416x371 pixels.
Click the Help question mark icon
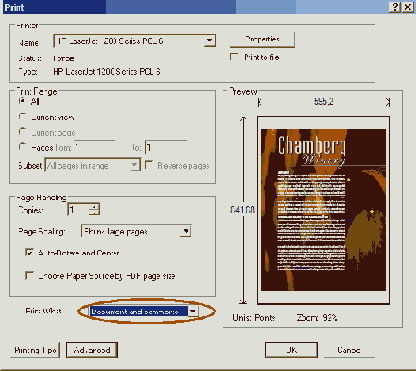[395, 7]
